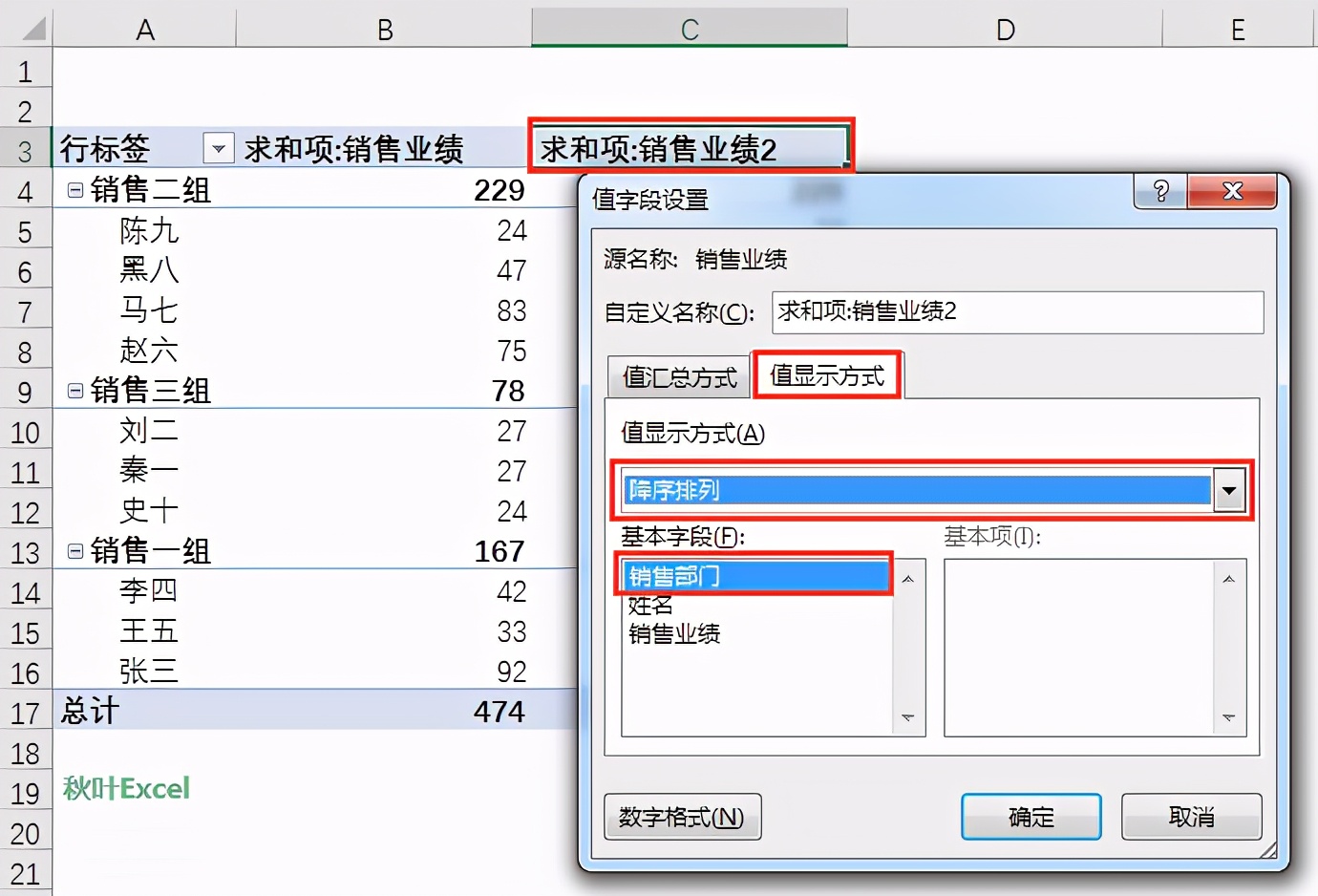Click the 黑八 name cell
This screenshot has height=896, width=1318.
coord(149,269)
